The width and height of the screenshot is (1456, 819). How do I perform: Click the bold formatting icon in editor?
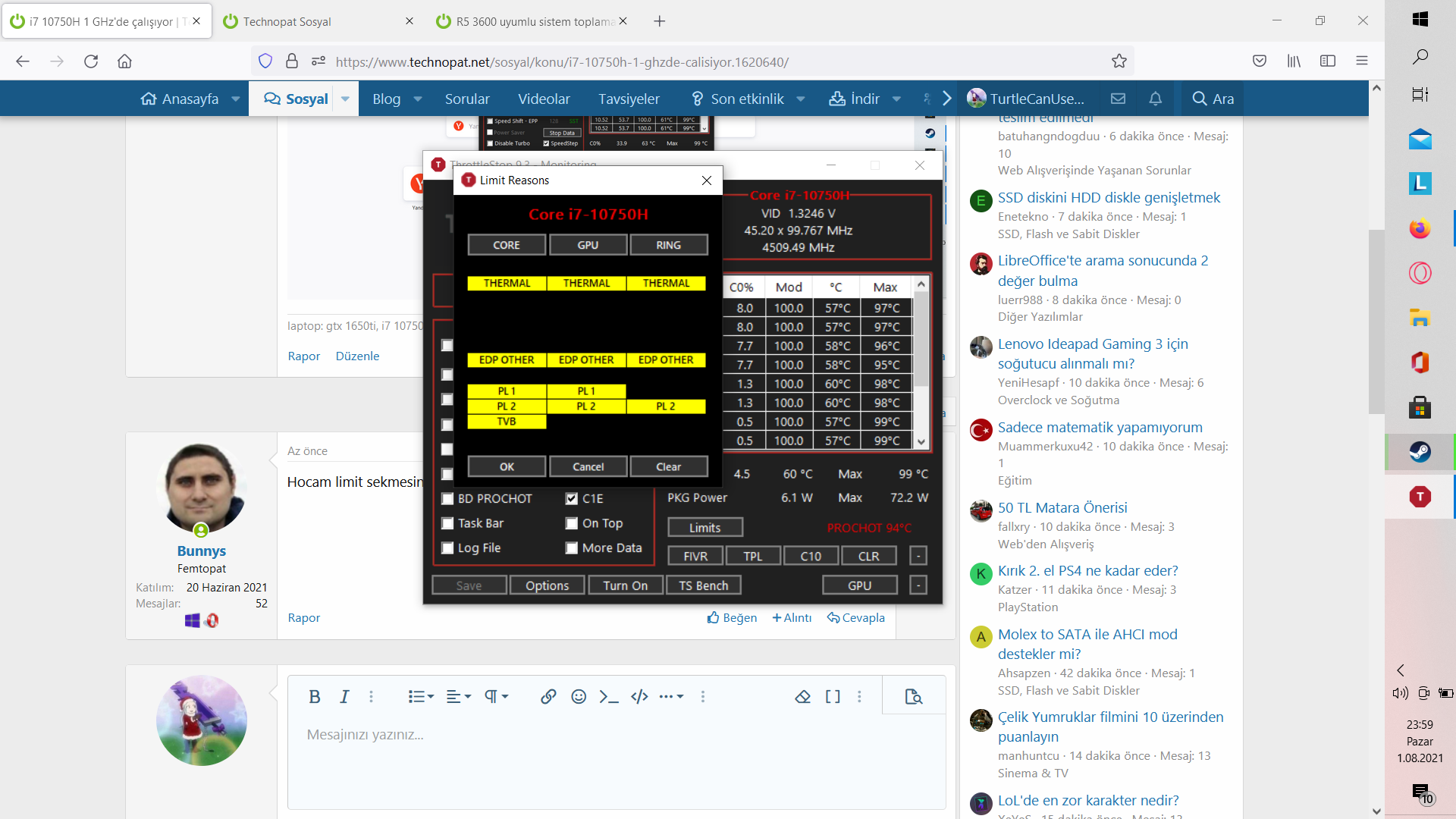pos(315,697)
